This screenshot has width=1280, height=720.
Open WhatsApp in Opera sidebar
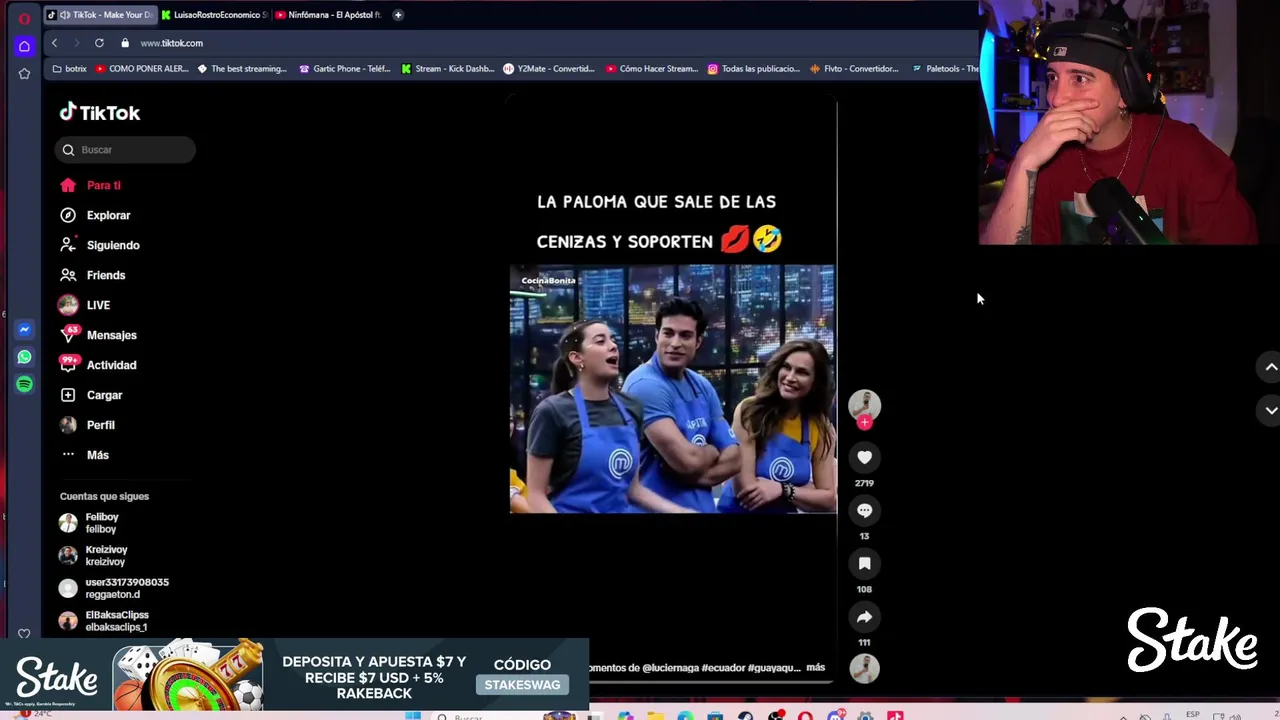tap(24, 357)
